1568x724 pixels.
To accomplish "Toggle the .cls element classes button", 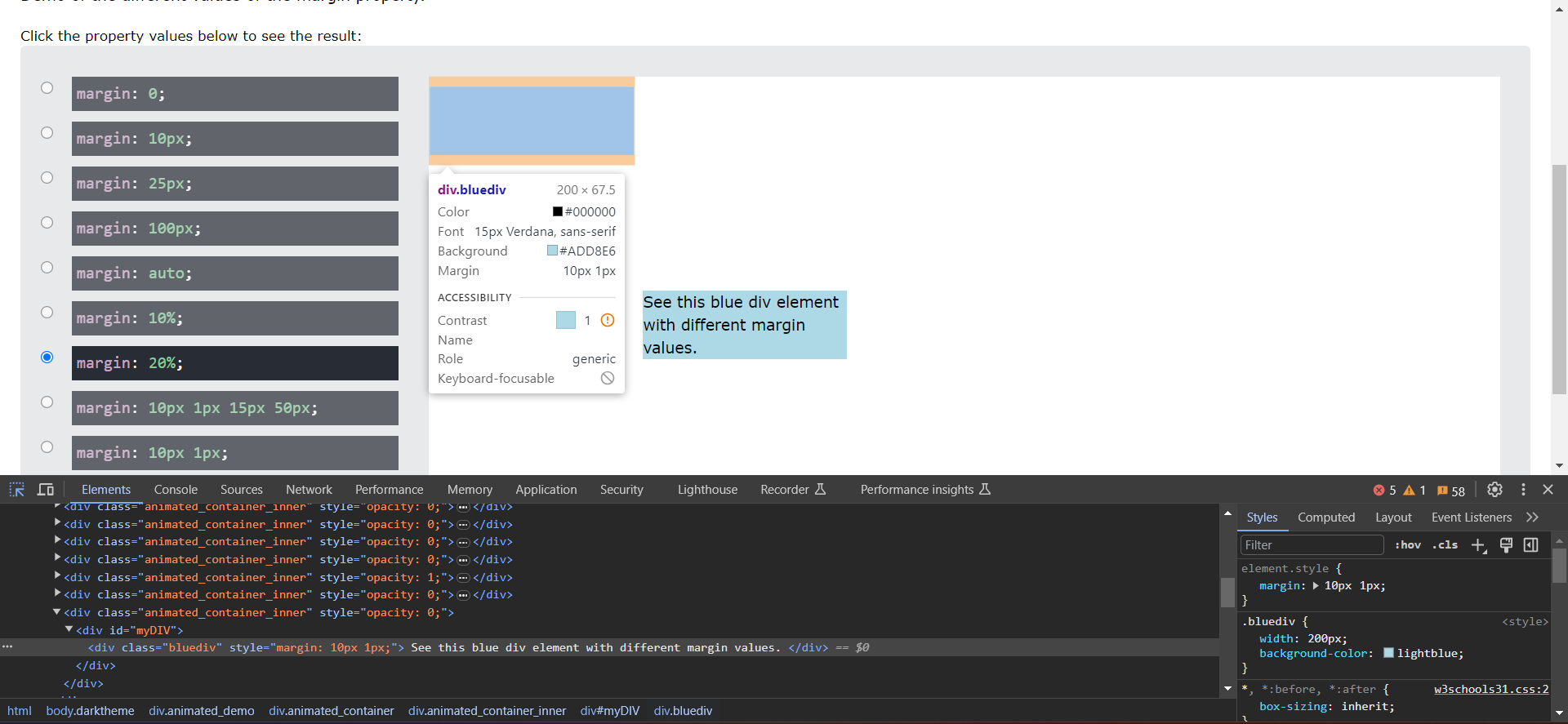I will pos(1445,545).
